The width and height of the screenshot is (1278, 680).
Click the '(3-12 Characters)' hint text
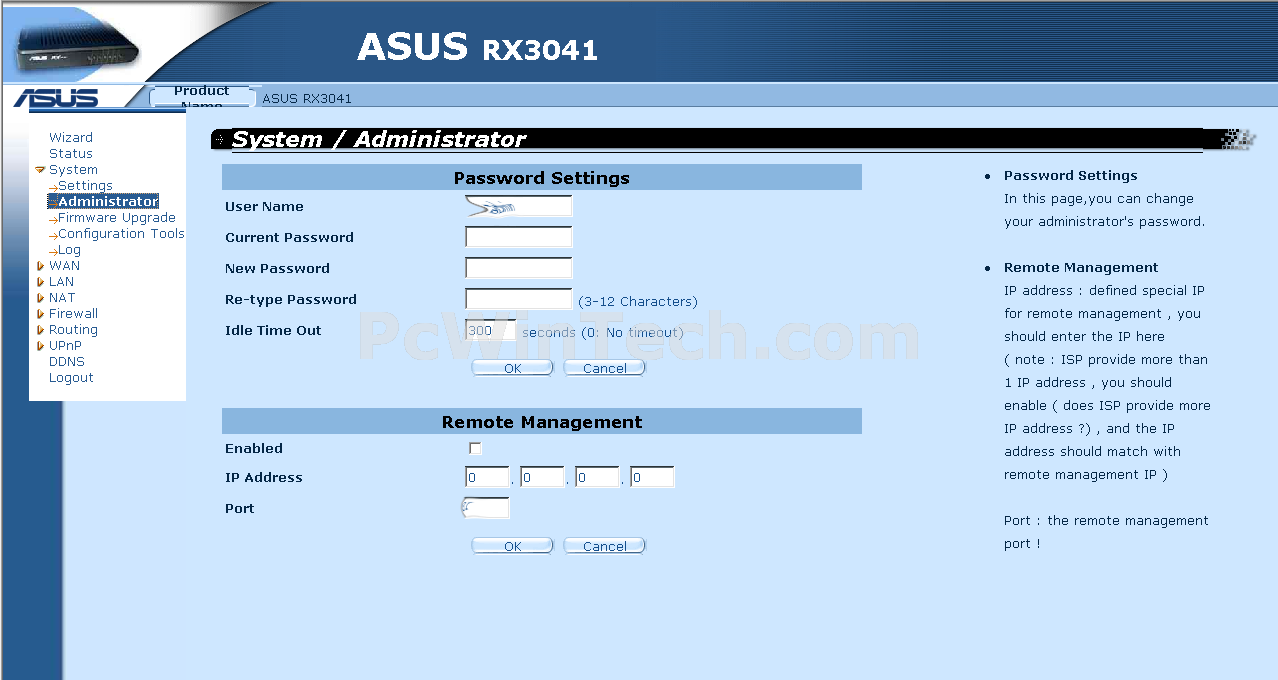[x=638, y=301]
